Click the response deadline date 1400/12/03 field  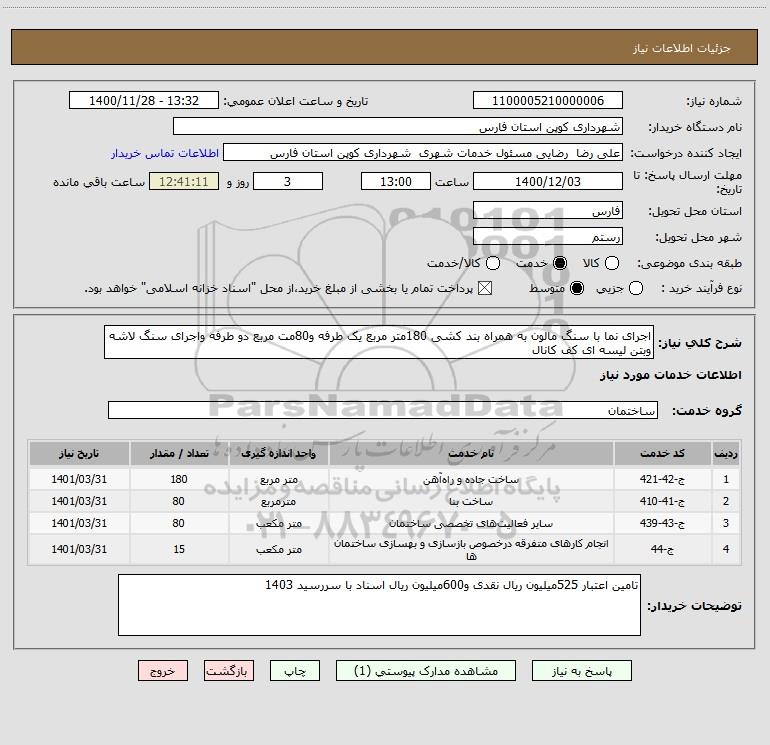(548, 182)
